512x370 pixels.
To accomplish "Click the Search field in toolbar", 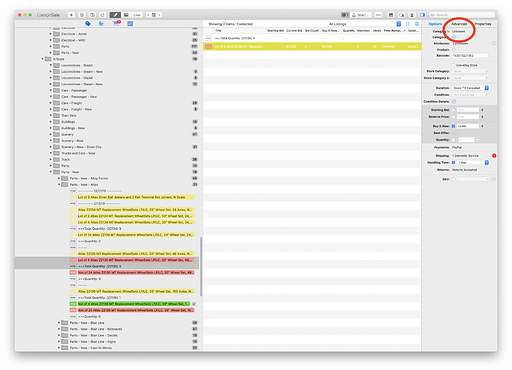I will (462, 15).
